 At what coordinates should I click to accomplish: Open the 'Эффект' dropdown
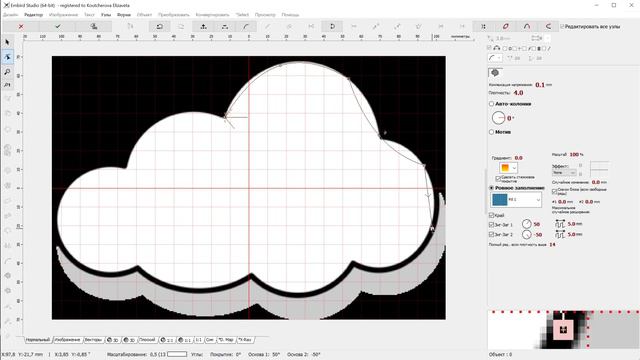pyautogui.click(x=564, y=173)
